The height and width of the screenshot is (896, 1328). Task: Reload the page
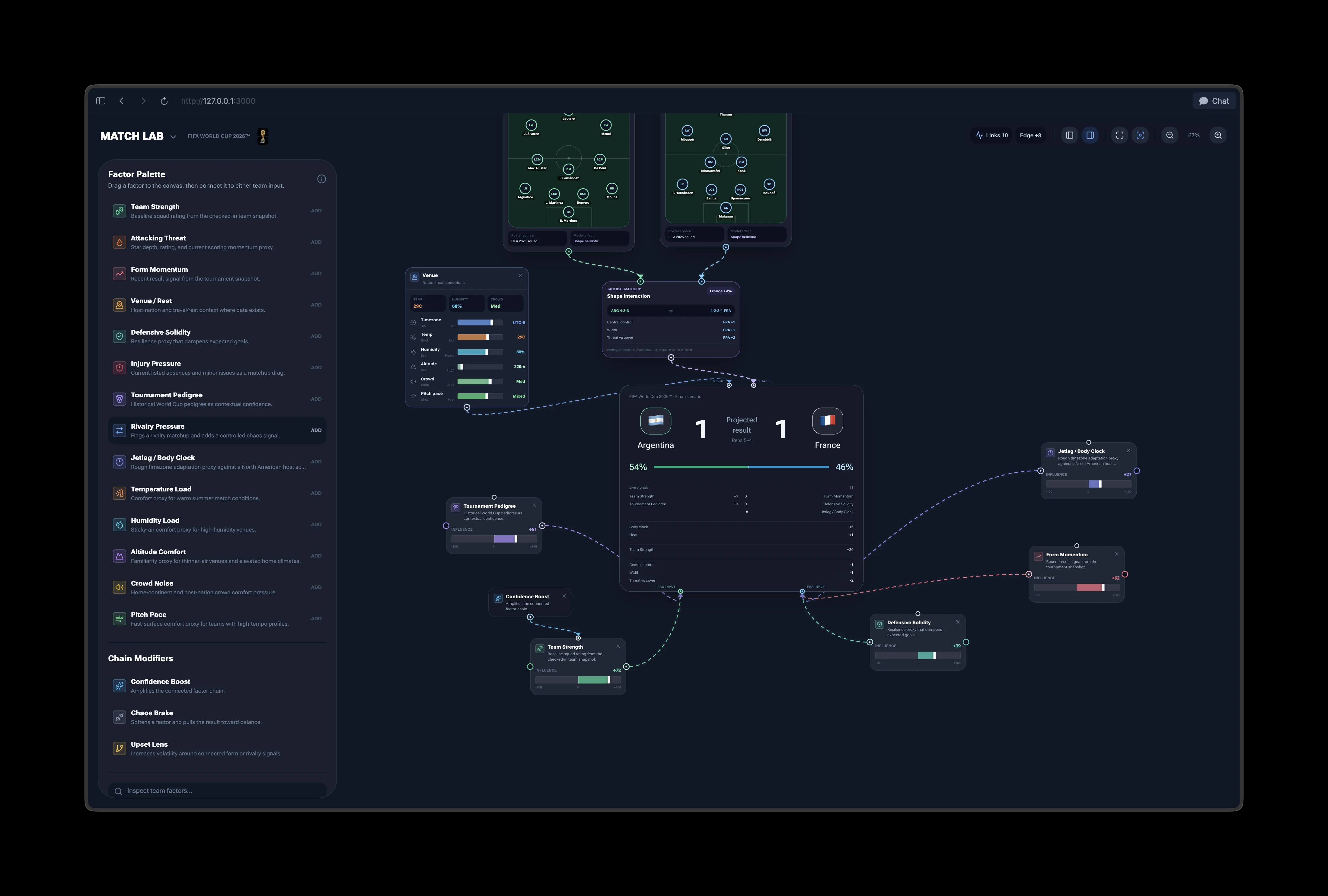click(164, 101)
